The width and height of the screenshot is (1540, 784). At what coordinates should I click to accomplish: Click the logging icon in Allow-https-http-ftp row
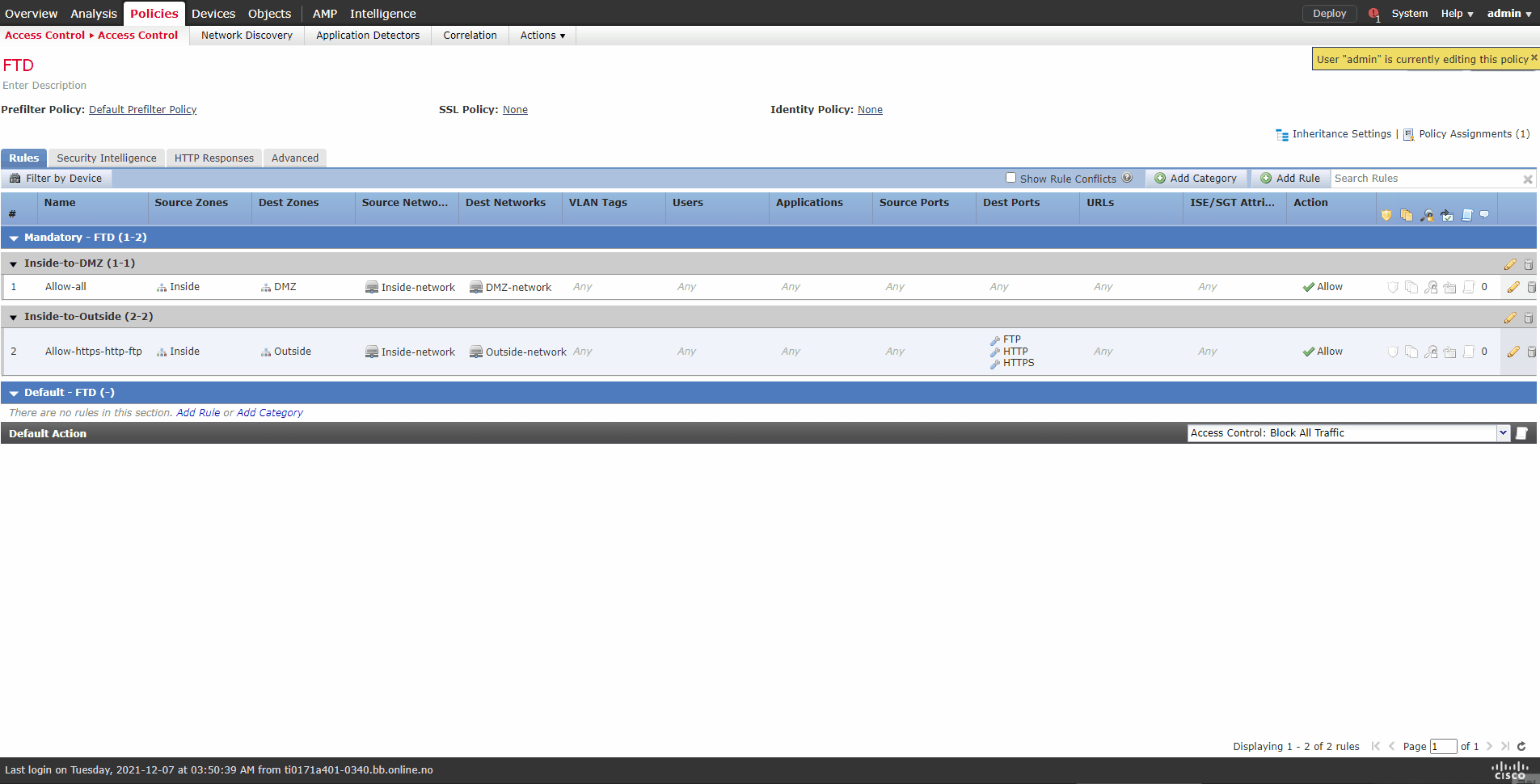coord(1469,352)
